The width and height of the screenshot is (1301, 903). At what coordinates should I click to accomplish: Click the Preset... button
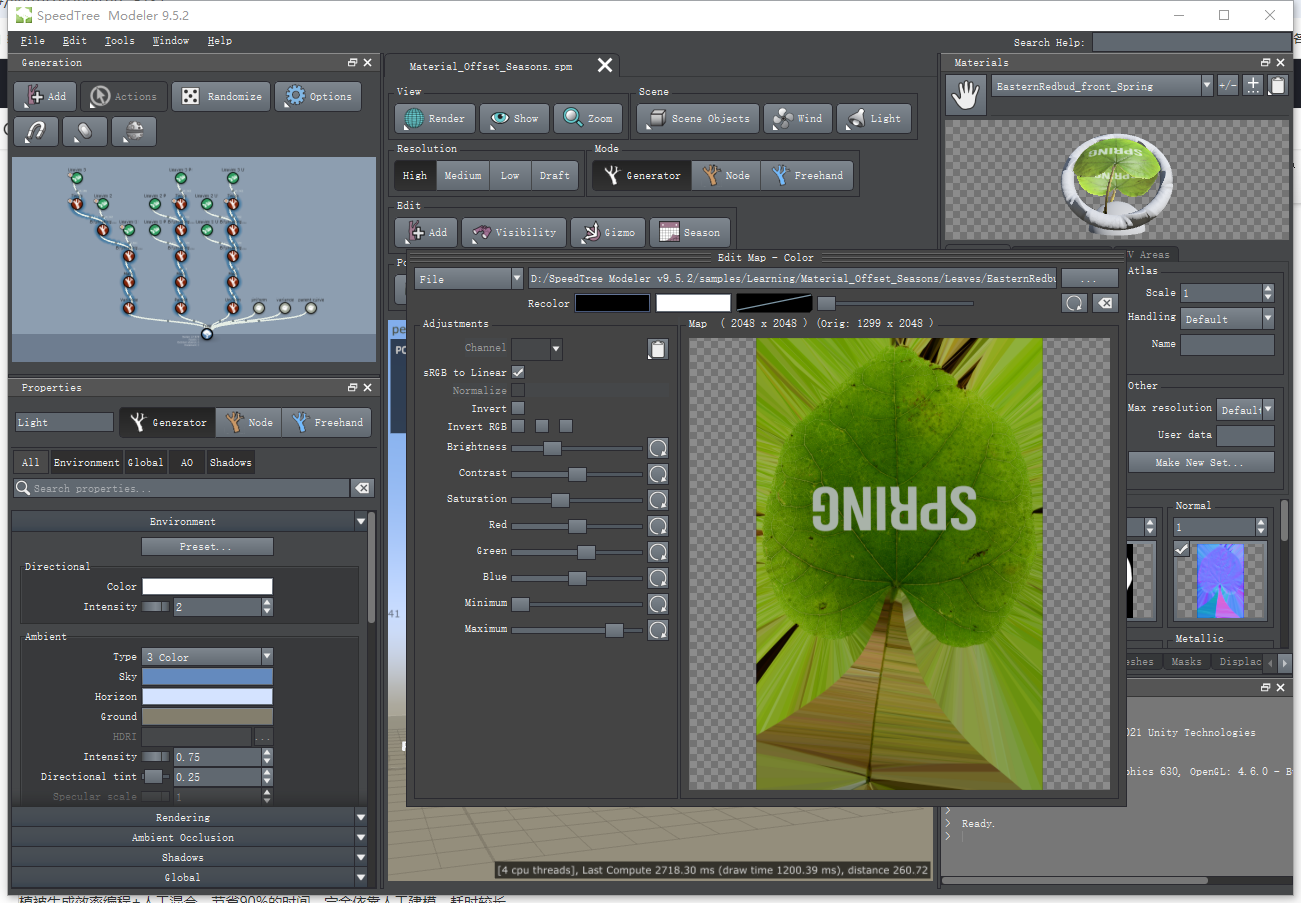[207, 547]
